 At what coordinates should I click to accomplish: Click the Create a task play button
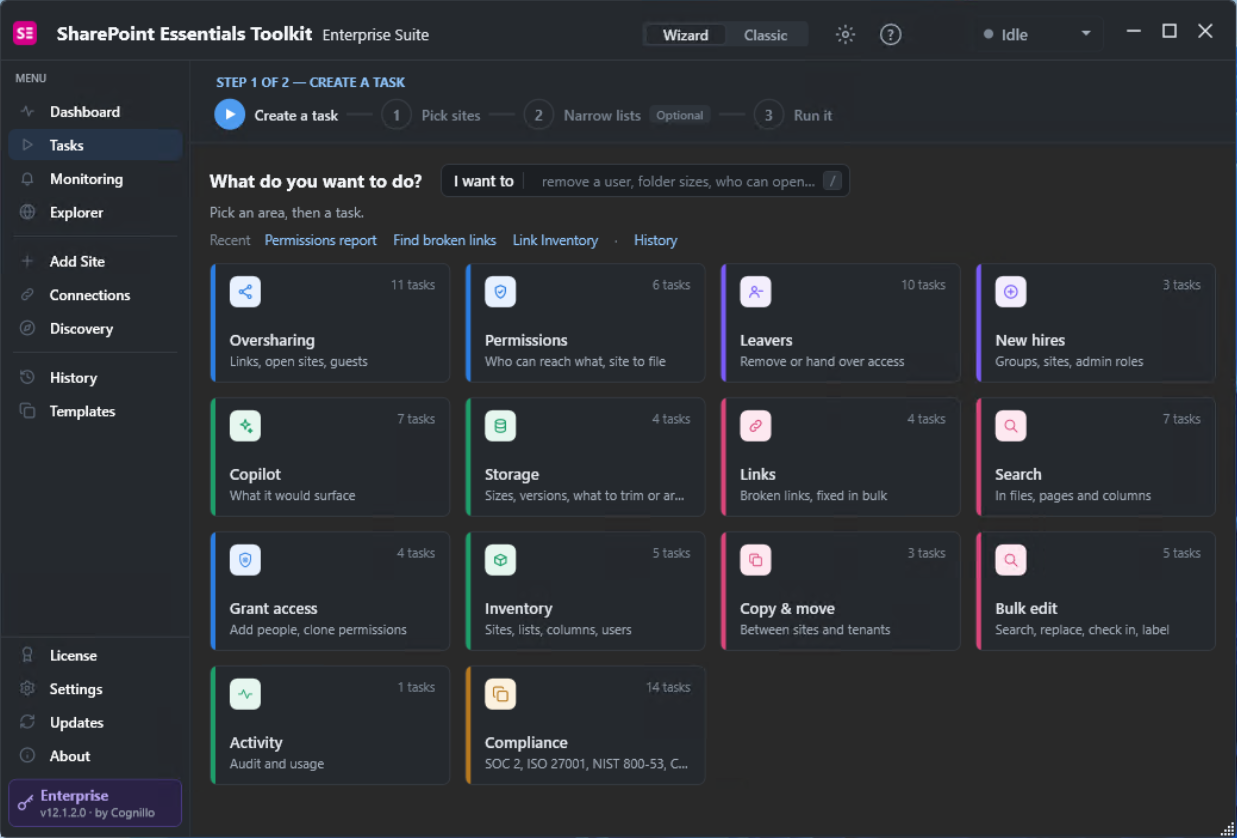coord(230,115)
